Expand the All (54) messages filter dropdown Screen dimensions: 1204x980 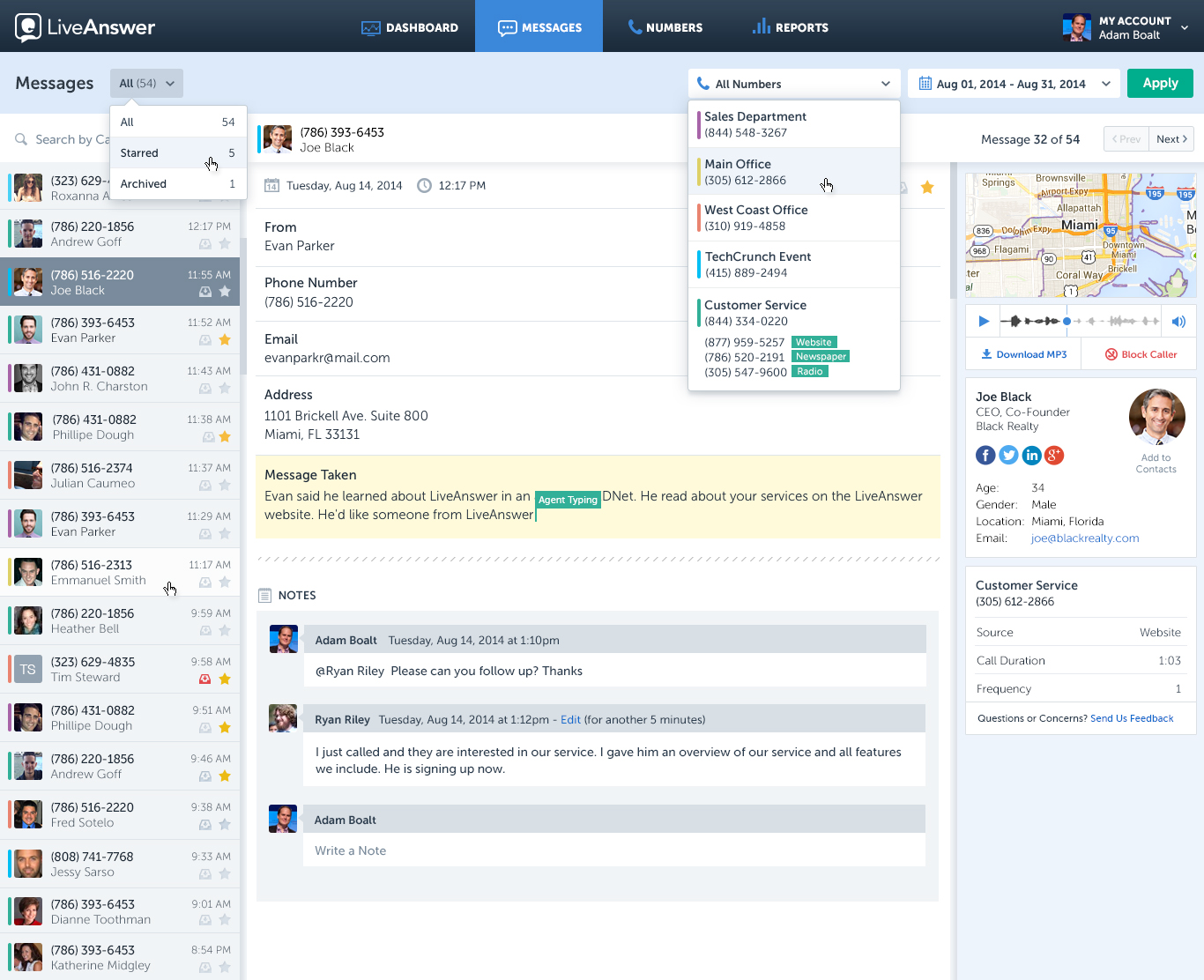146,84
